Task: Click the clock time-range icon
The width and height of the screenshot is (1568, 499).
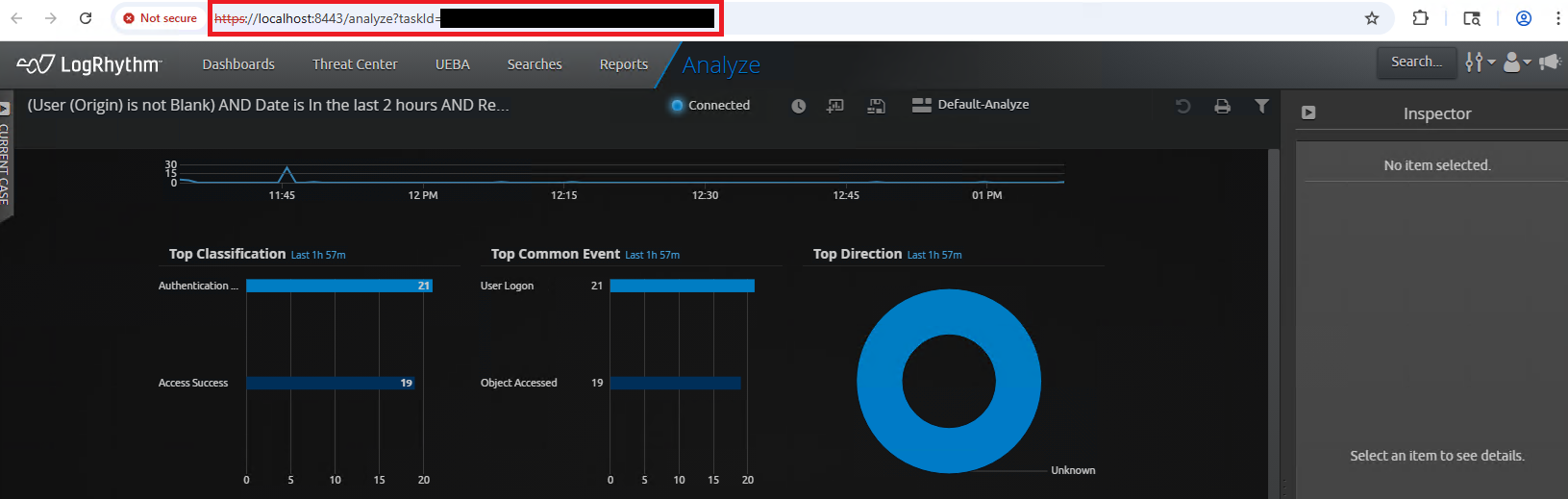Action: point(798,106)
